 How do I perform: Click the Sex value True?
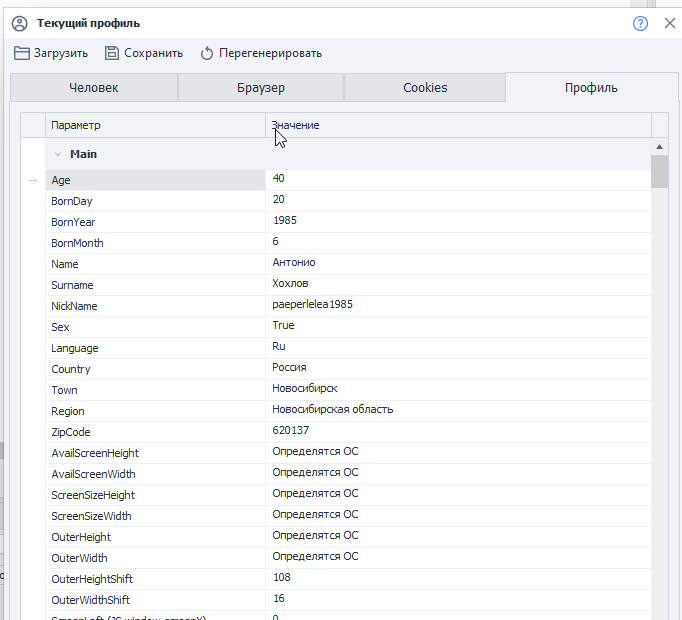[283, 326]
